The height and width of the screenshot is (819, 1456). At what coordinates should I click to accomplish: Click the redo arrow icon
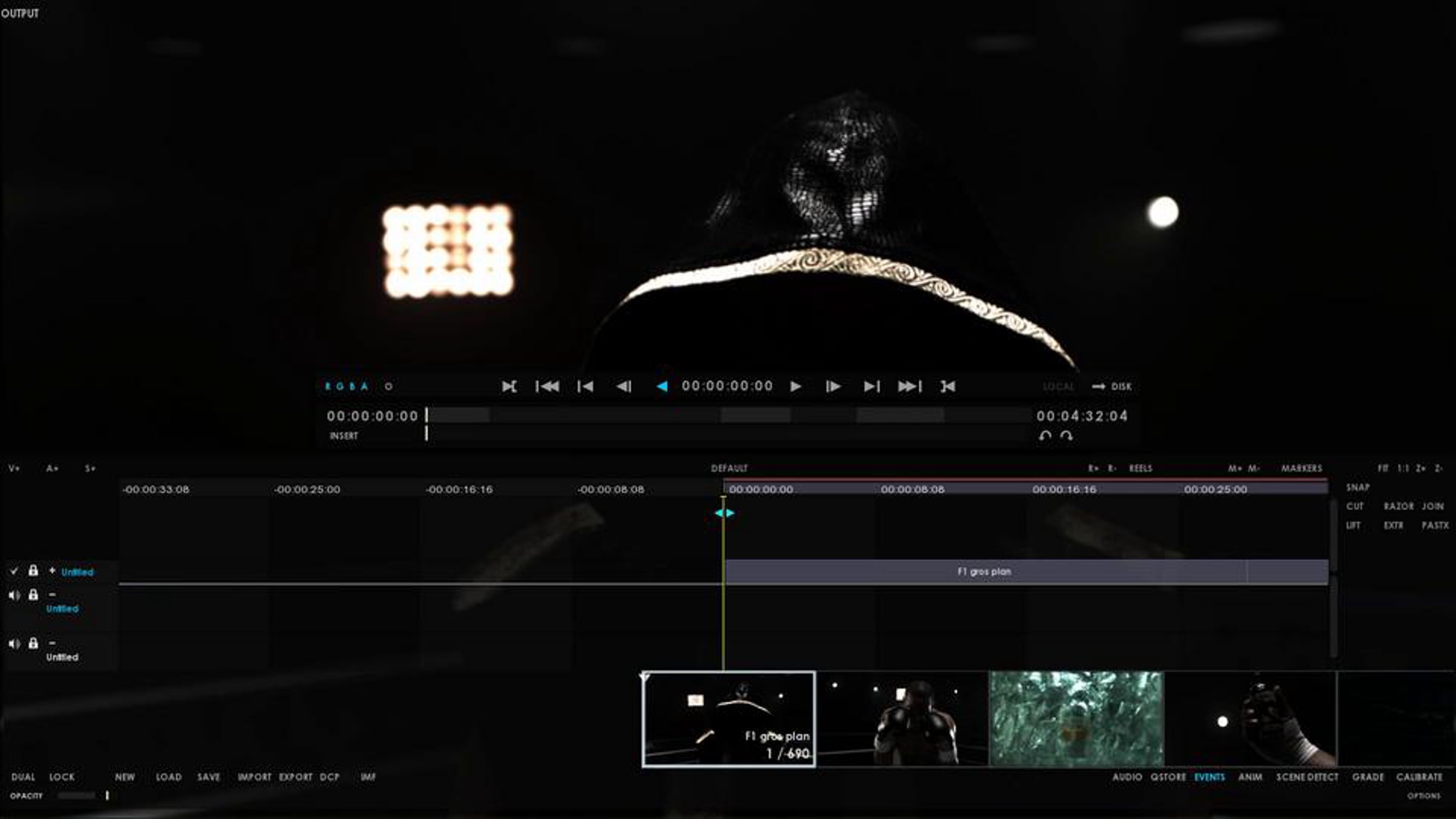pyautogui.click(x=1067, y=436)
